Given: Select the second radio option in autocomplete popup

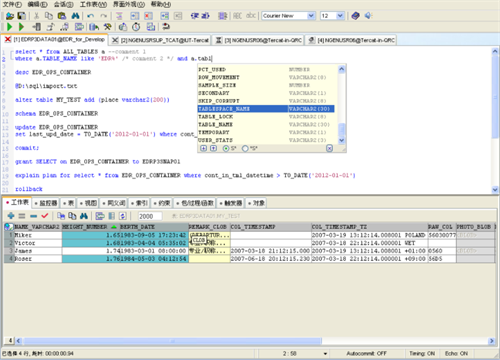Looking at the screenshot, I should click(245, 148).
